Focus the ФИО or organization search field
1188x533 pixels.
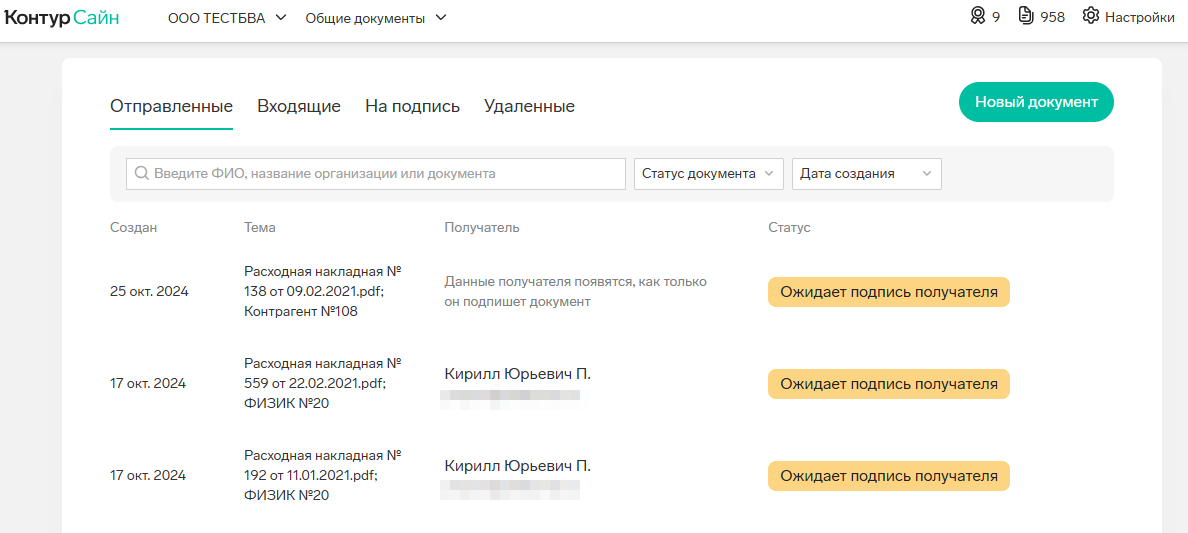click(x=376, y=174)
